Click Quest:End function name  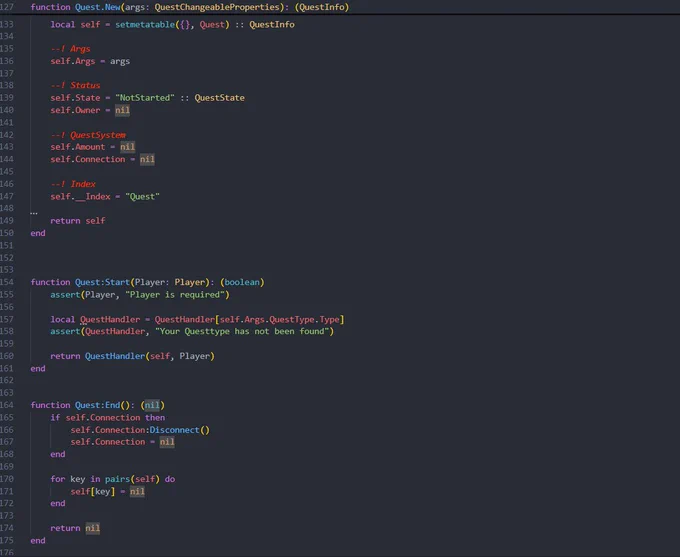click(98, 405)
